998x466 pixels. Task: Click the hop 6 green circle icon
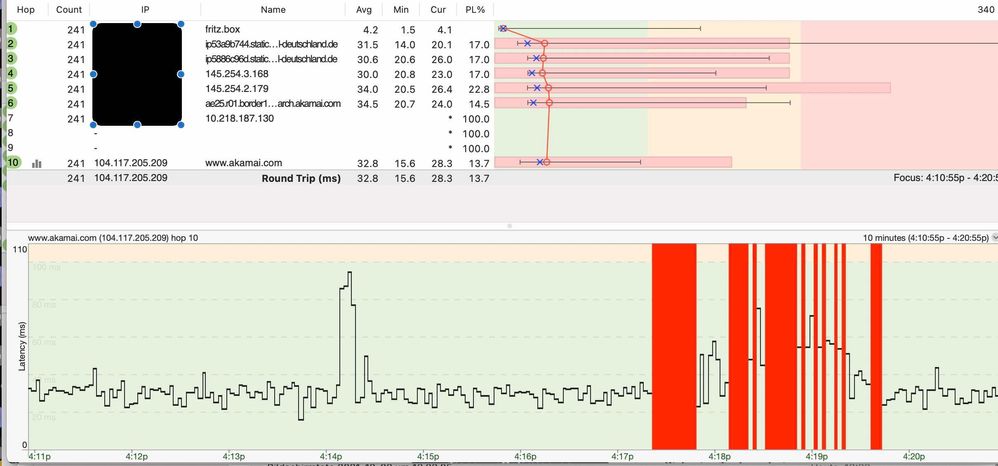point(12,102)
